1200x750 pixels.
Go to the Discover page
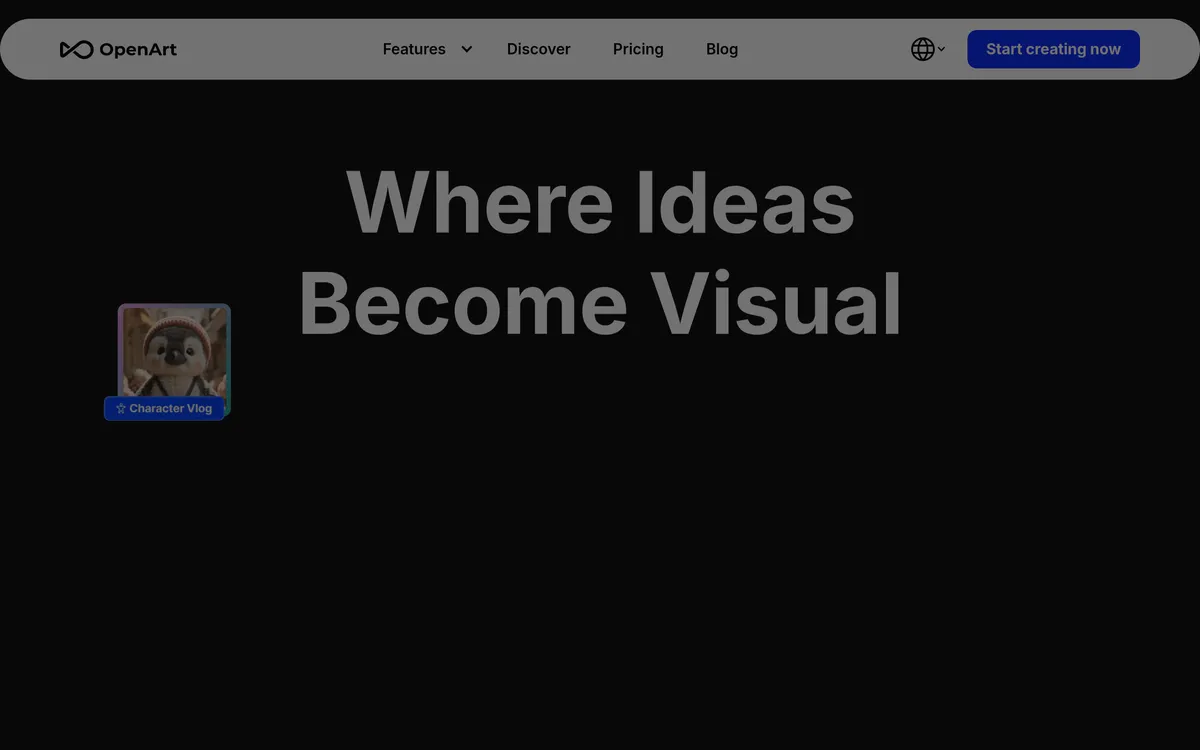click(x=538, y=49)
